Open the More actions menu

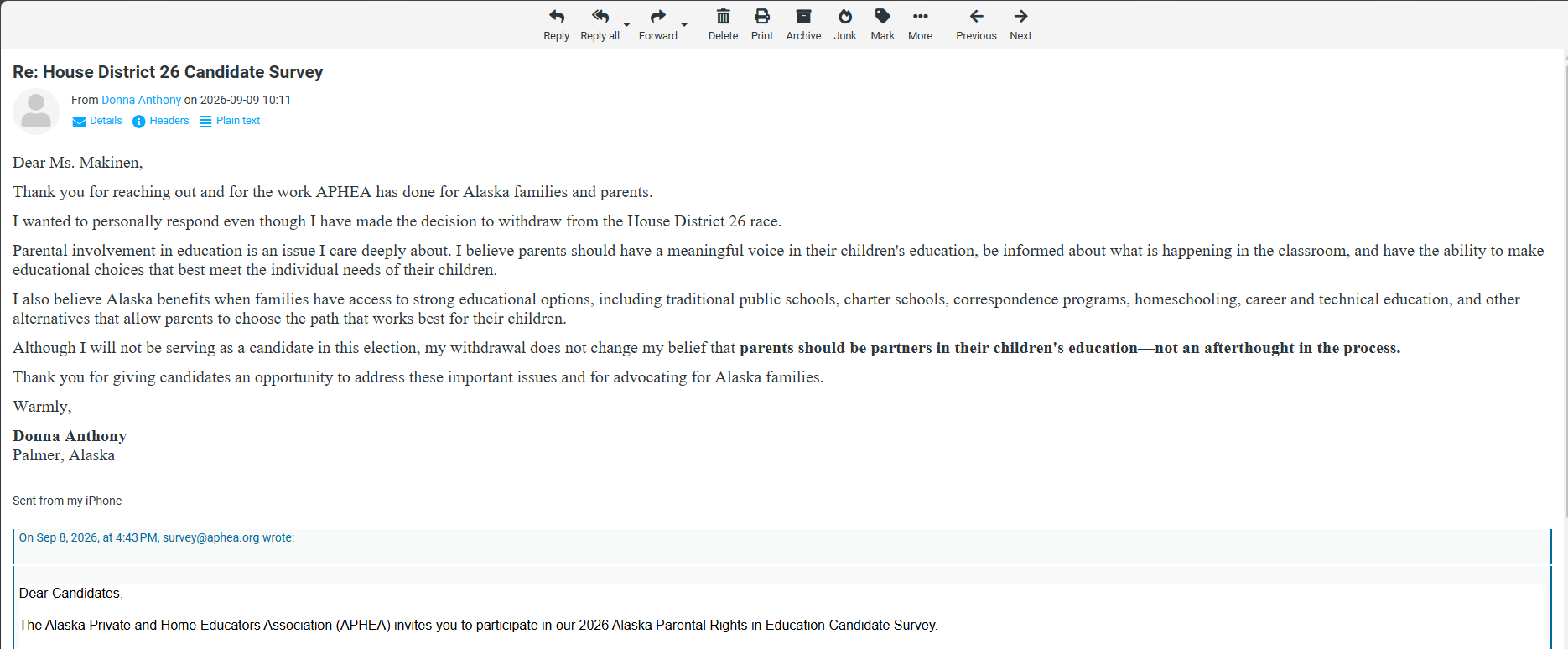(x=920, y=25)
